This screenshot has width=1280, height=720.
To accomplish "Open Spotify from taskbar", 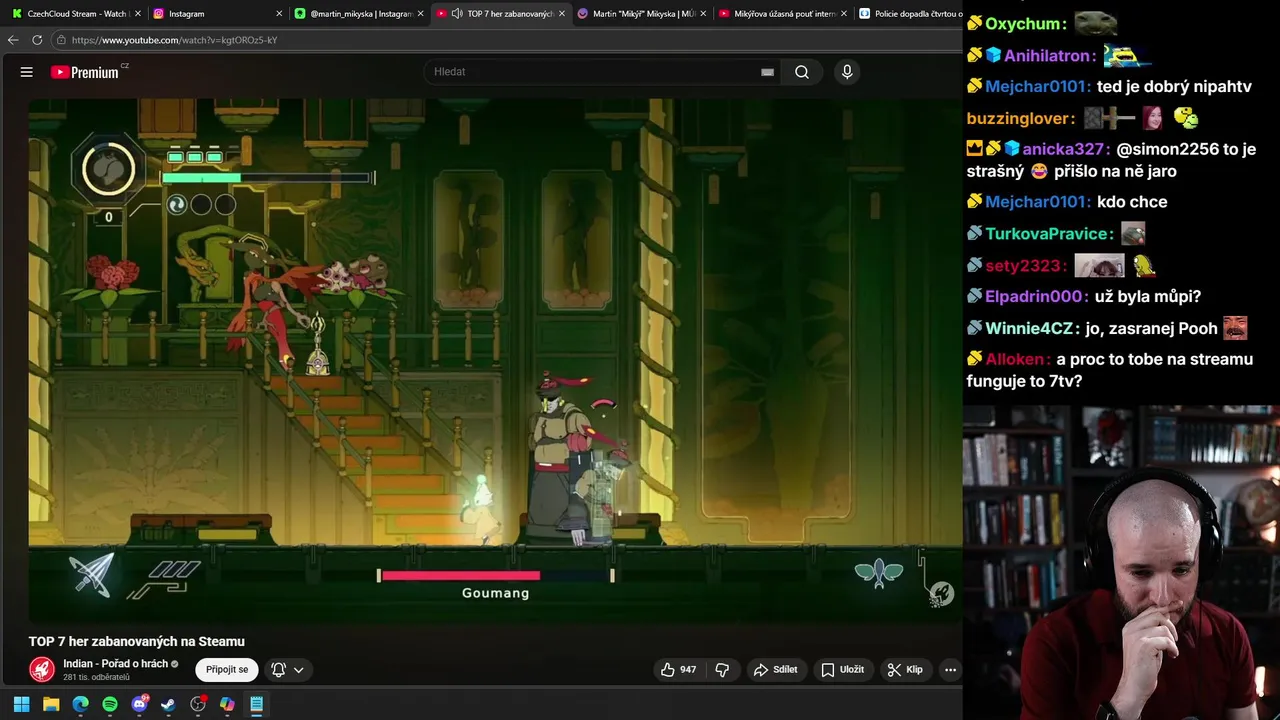I will point(110,704).
